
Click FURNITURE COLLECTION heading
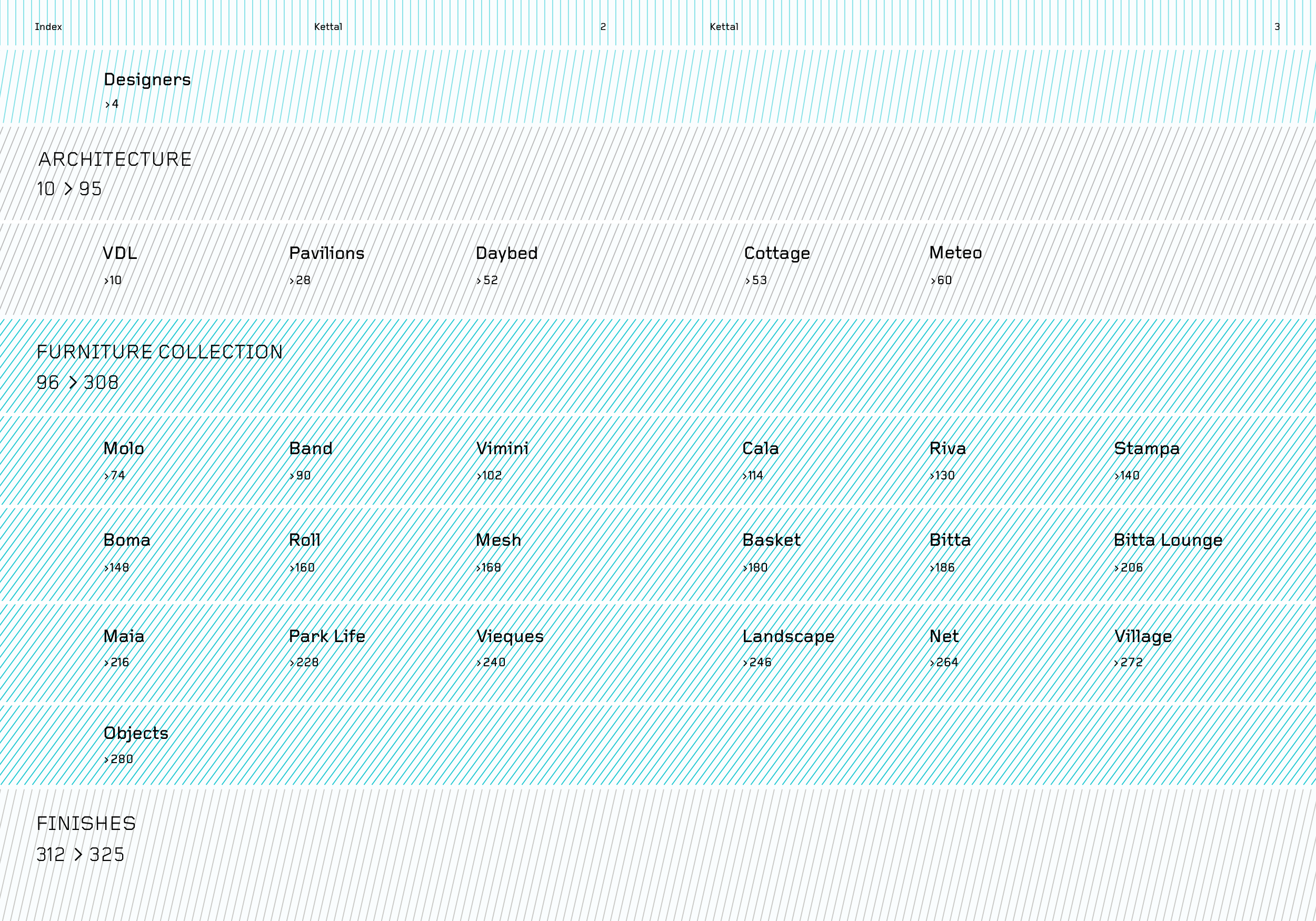click(x=159, y=352)
